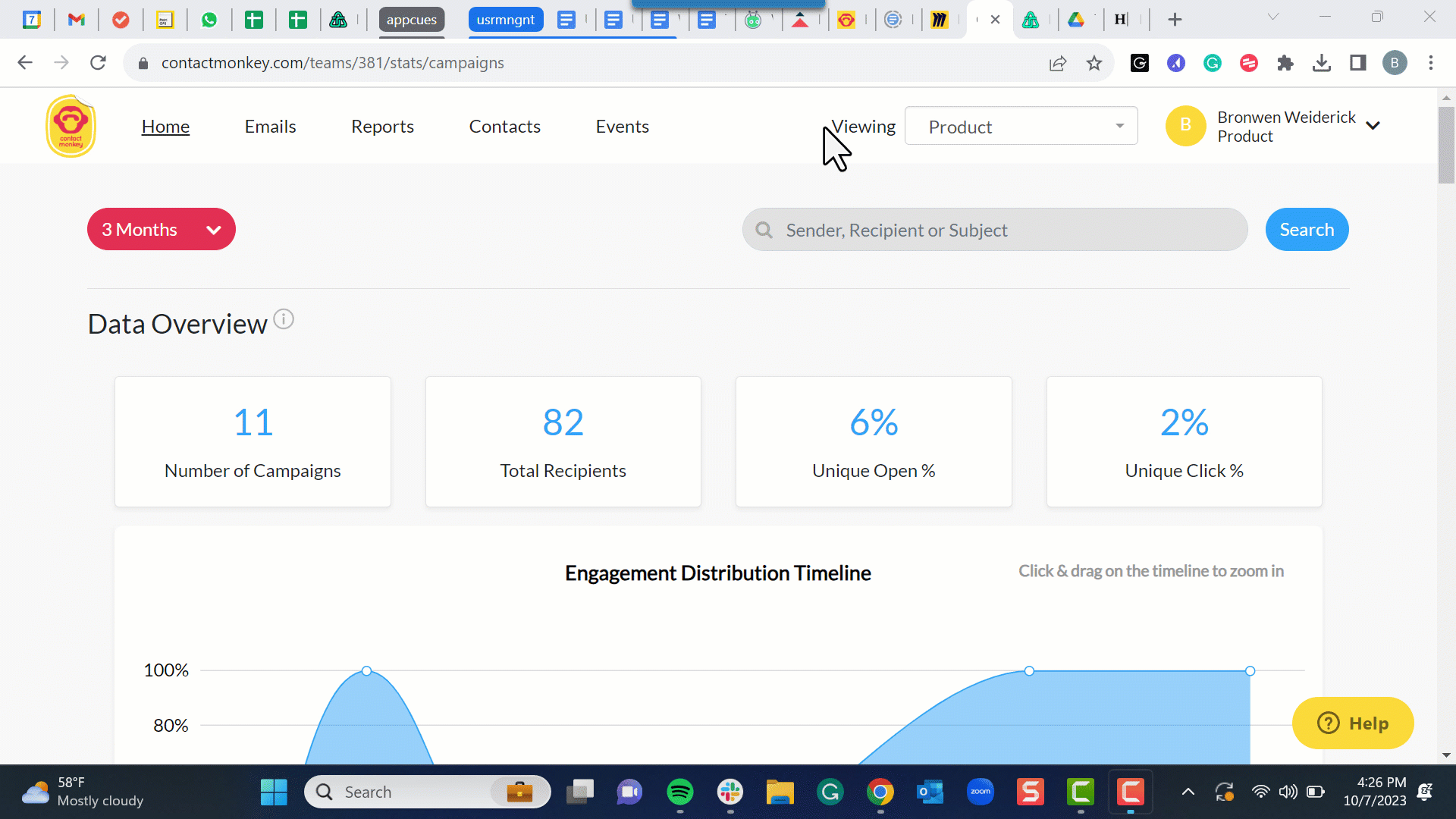The image size is (1456, 819).
Task: Open File Explorer from the taskbar
Action: point(780,792)
